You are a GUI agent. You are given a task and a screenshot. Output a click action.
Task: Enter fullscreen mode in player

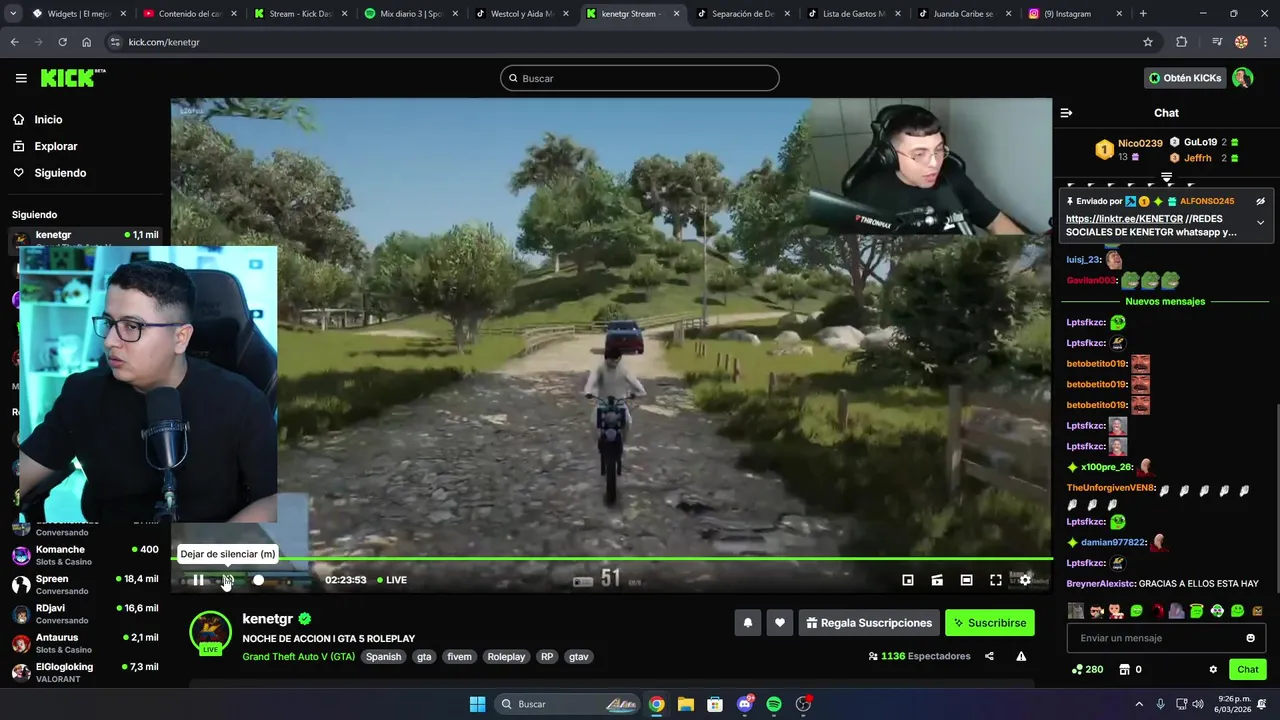996,580
